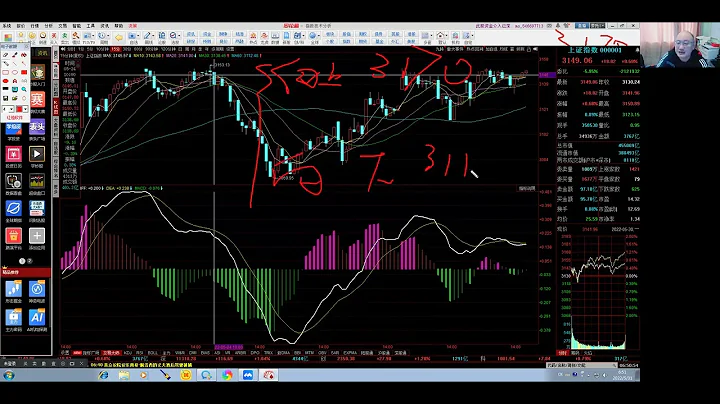The width and height of the screenshot is (720, 404).
Task: Pick the red color swatch in drawing palette
Action: point(19,109)
